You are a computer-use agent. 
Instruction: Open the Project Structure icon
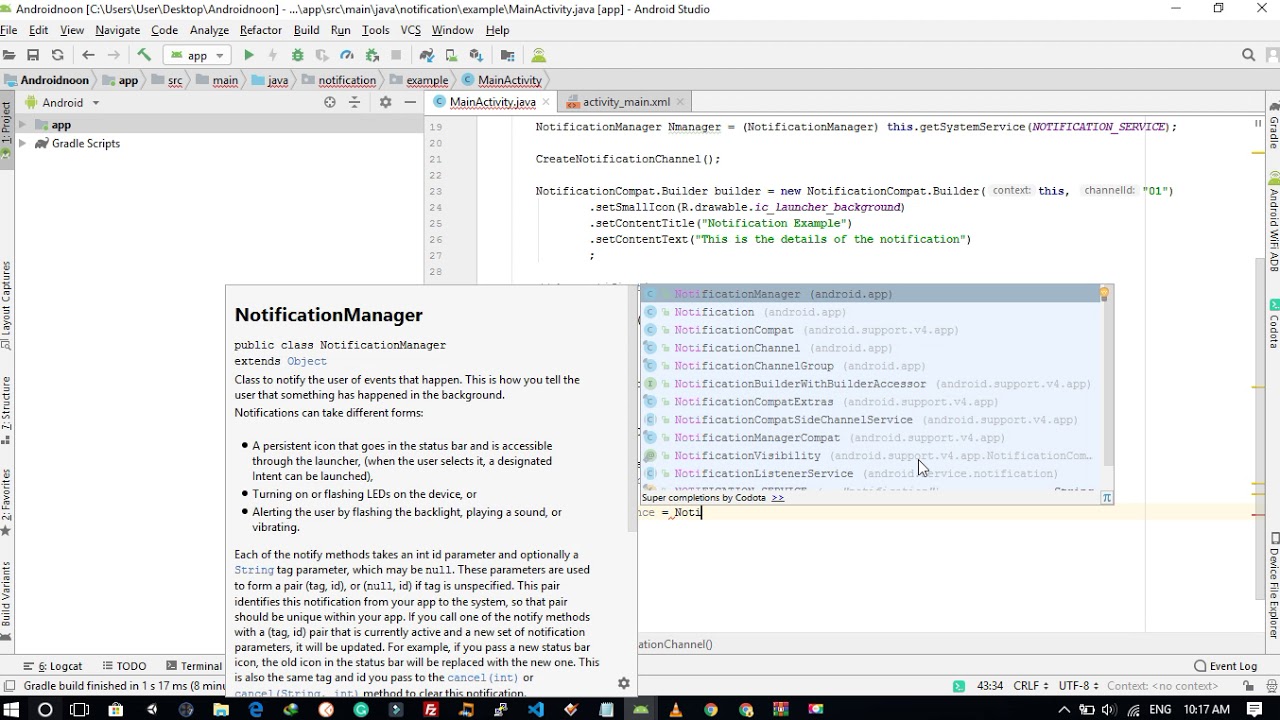[507, 56]
